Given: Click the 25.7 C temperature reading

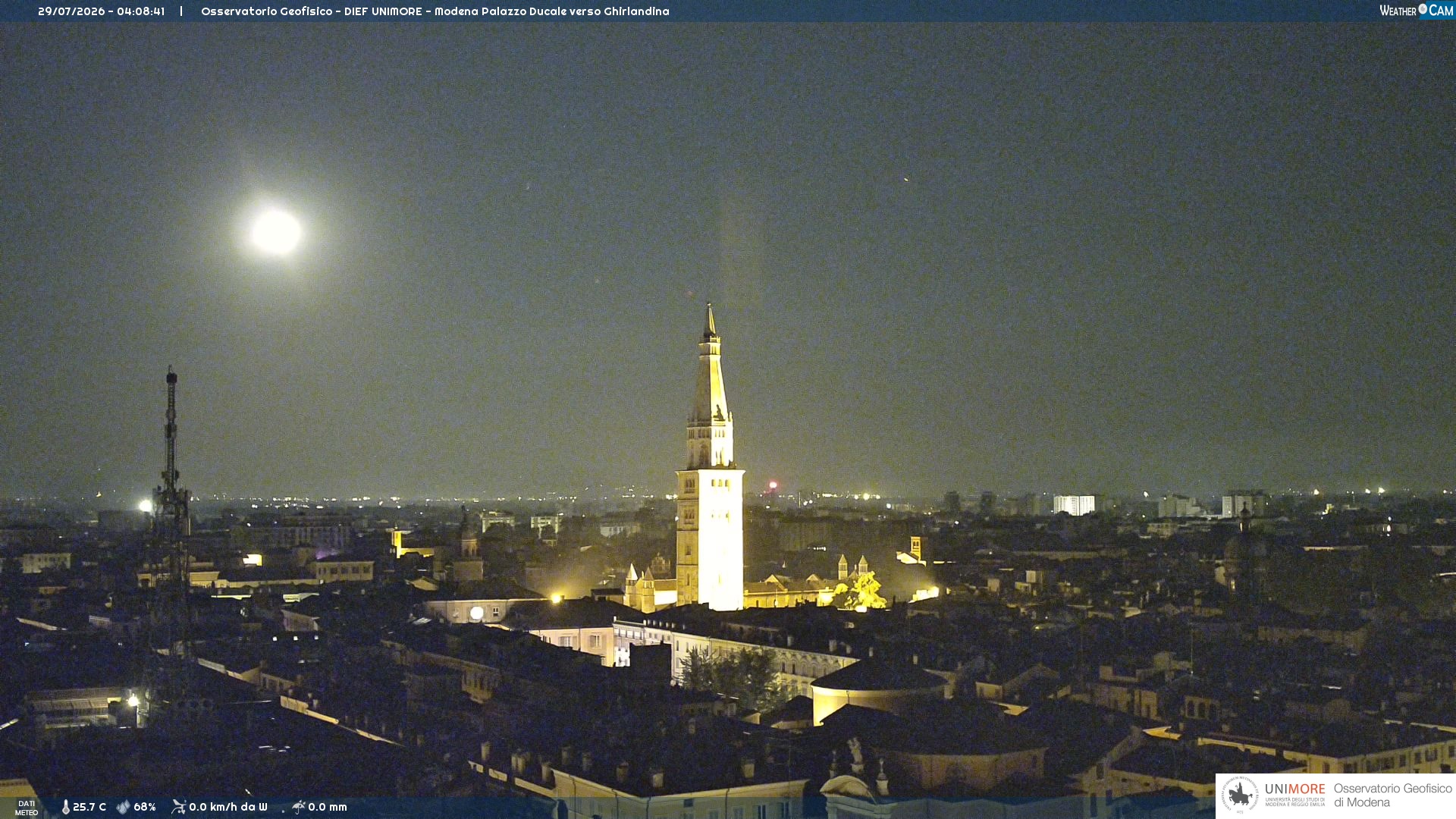Looking at the screenshot, I should 89,807.
